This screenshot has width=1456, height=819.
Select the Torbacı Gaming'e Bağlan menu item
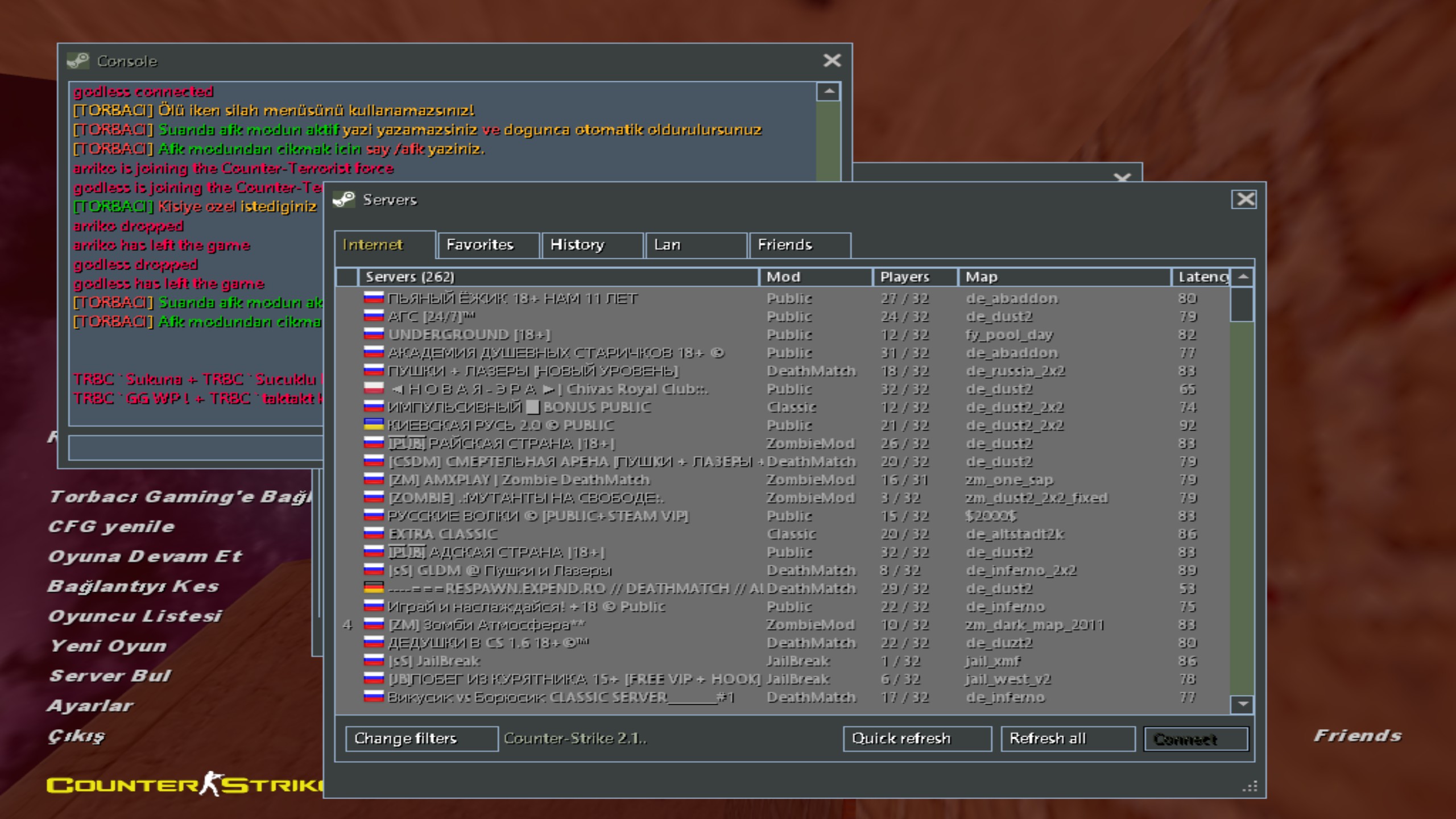pos(181,497)
